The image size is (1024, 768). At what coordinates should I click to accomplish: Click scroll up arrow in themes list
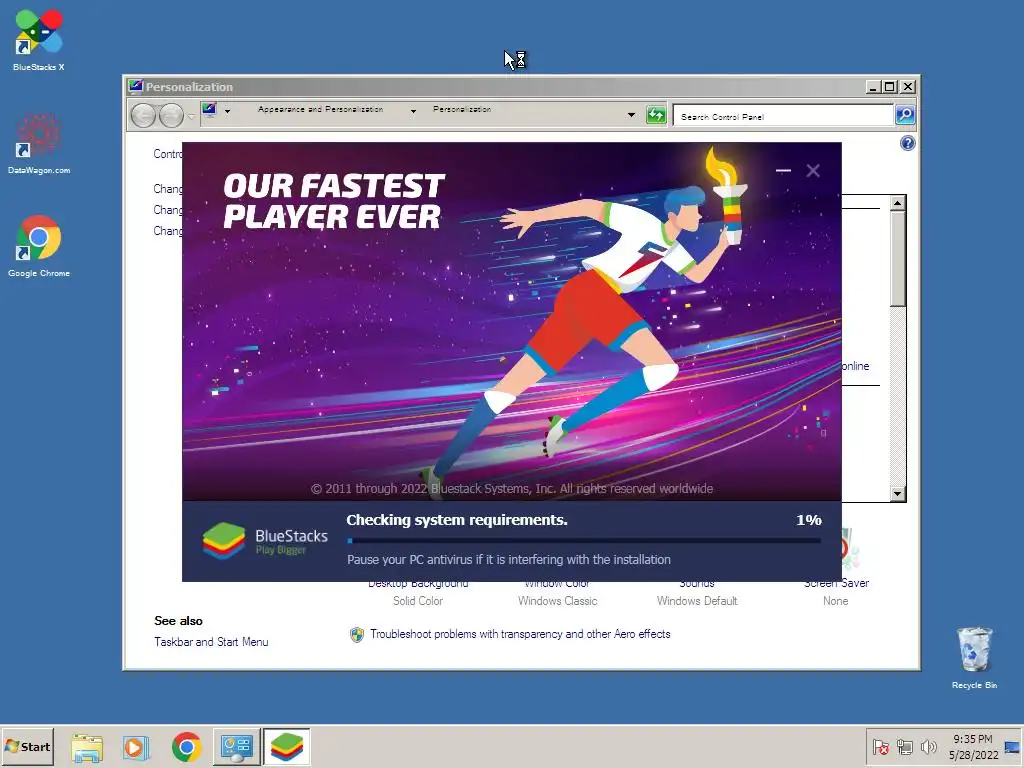coord(898,203)
